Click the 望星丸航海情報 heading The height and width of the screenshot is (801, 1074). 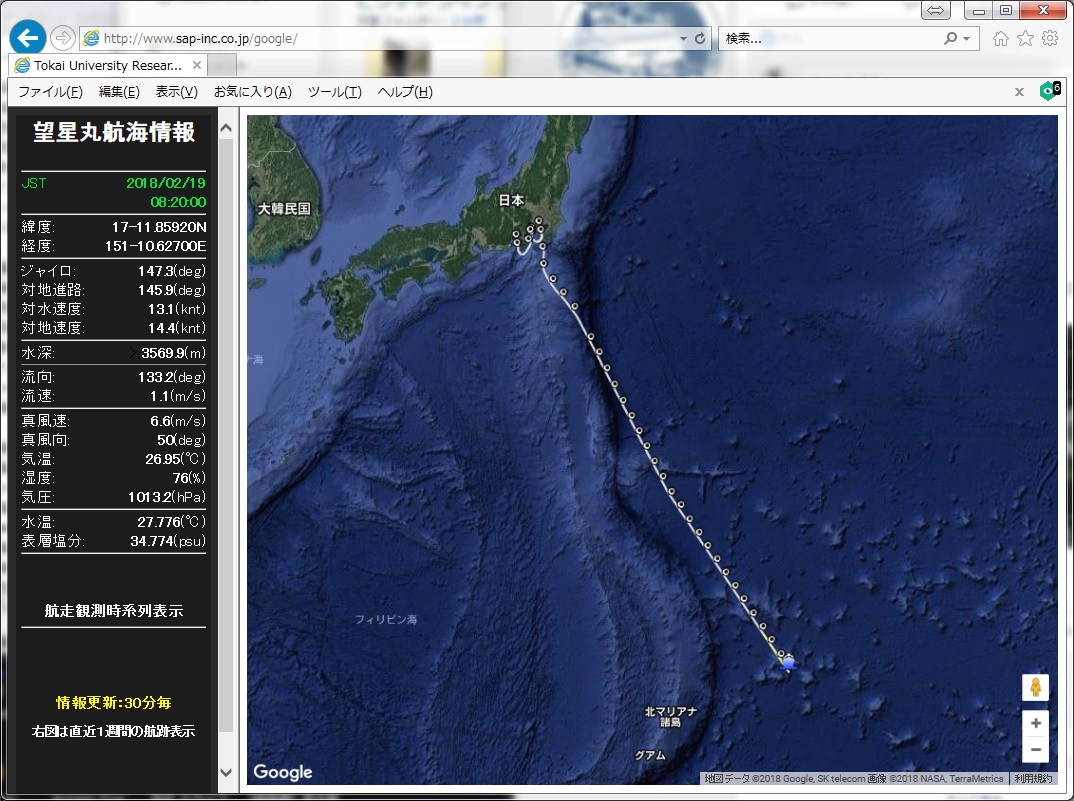click(114, 132)
